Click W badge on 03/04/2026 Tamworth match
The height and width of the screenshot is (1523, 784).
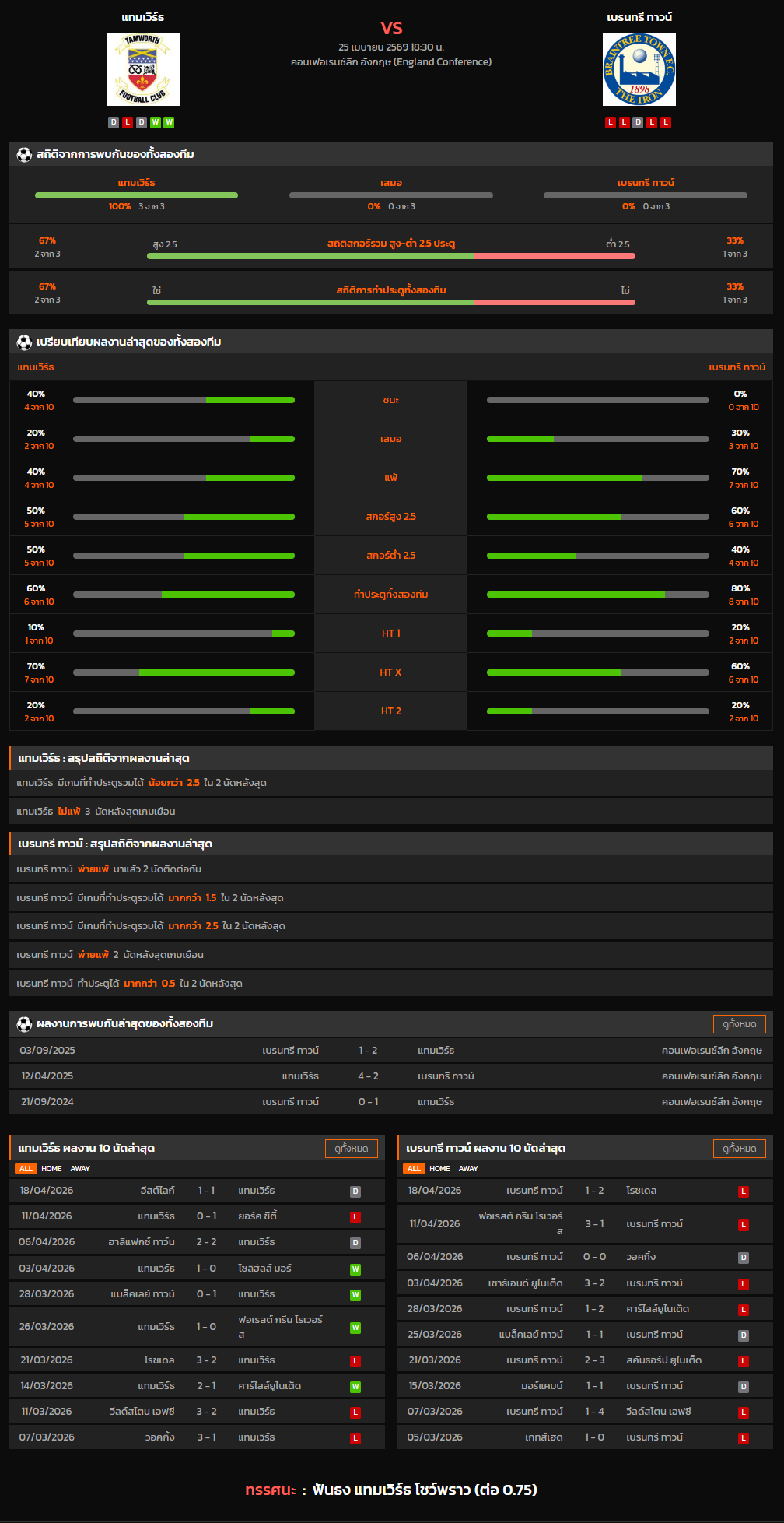click(355, 1269)
